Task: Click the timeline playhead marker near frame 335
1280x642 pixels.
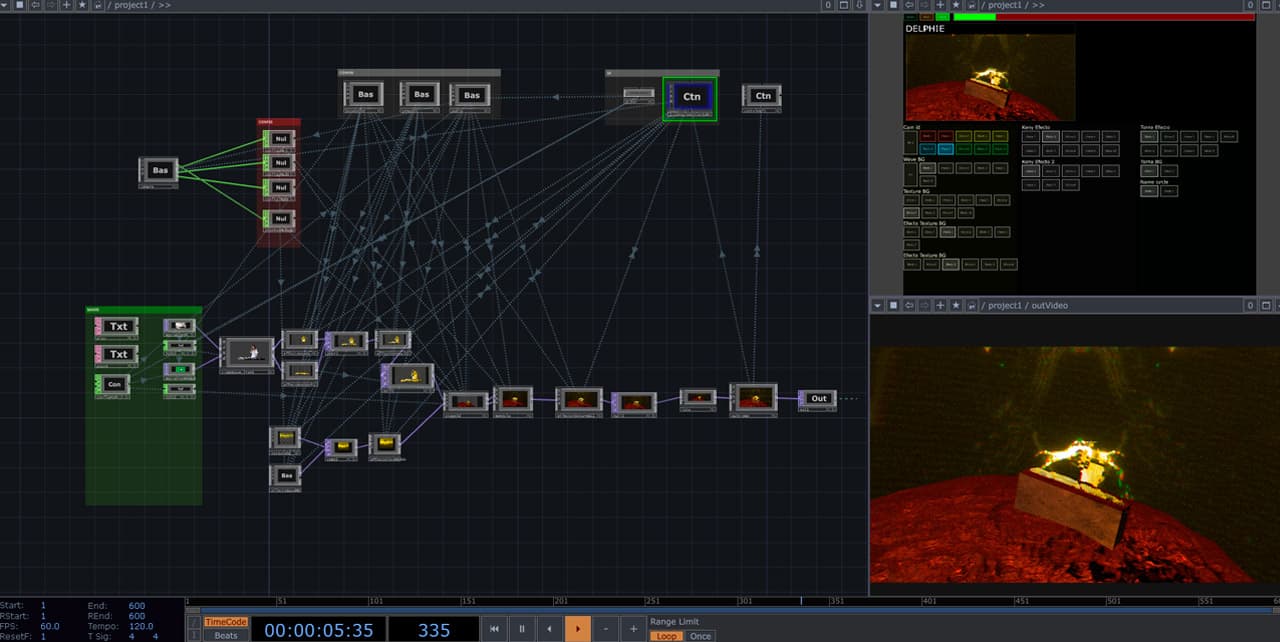Action: 800,602
